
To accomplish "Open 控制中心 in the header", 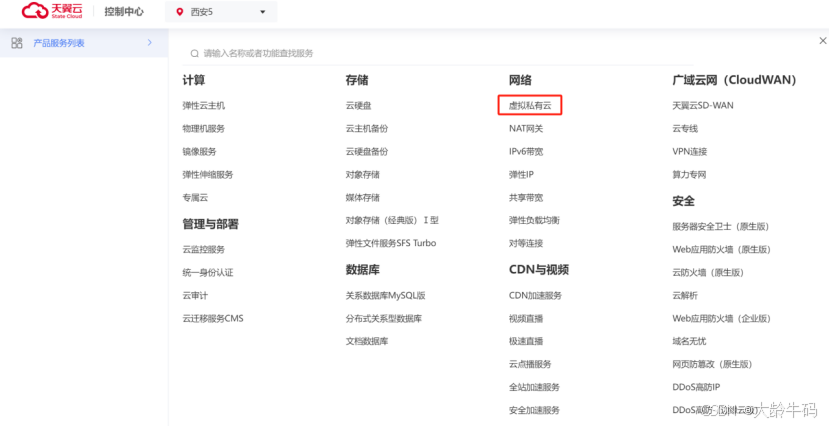I will [124, 12].
